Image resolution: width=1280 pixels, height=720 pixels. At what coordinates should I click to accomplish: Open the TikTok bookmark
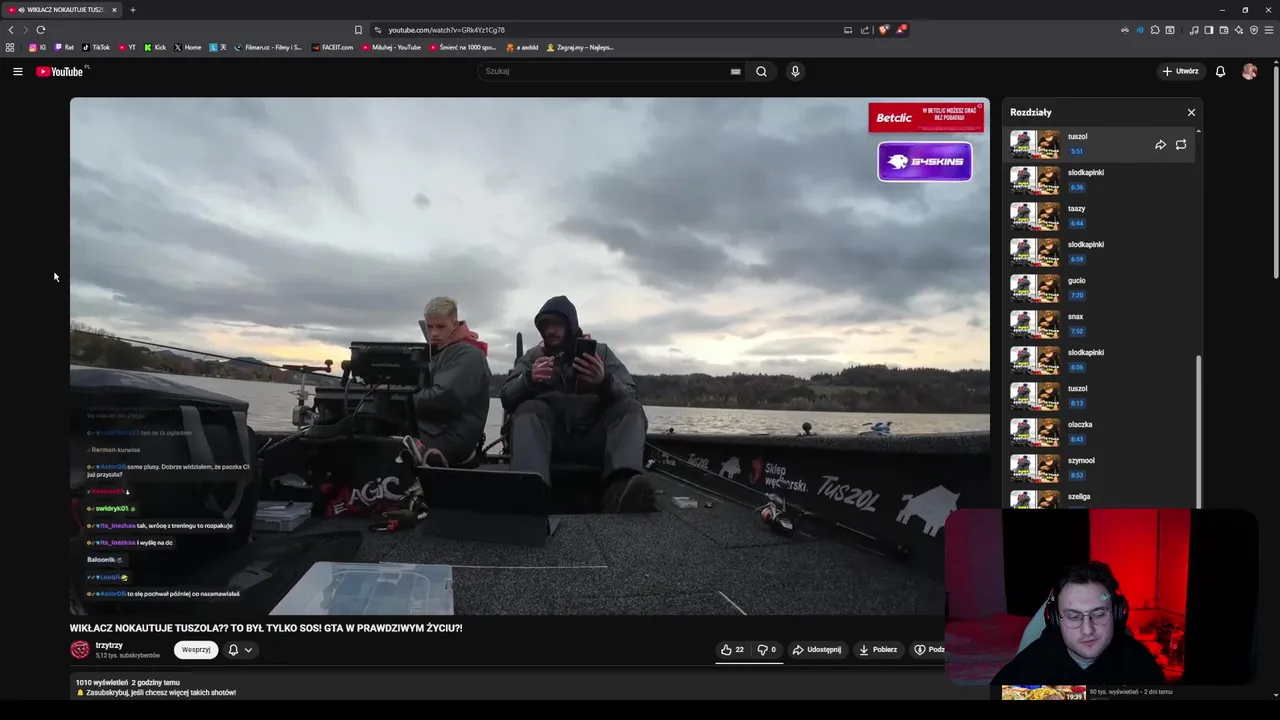[96, 47]
